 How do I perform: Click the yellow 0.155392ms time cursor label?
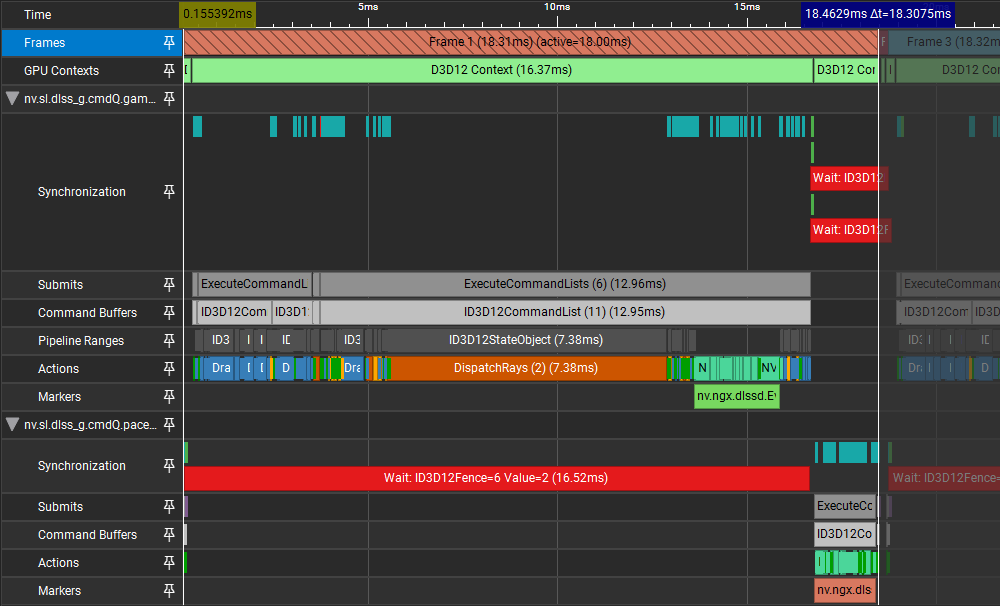click(x=217, y=14)
